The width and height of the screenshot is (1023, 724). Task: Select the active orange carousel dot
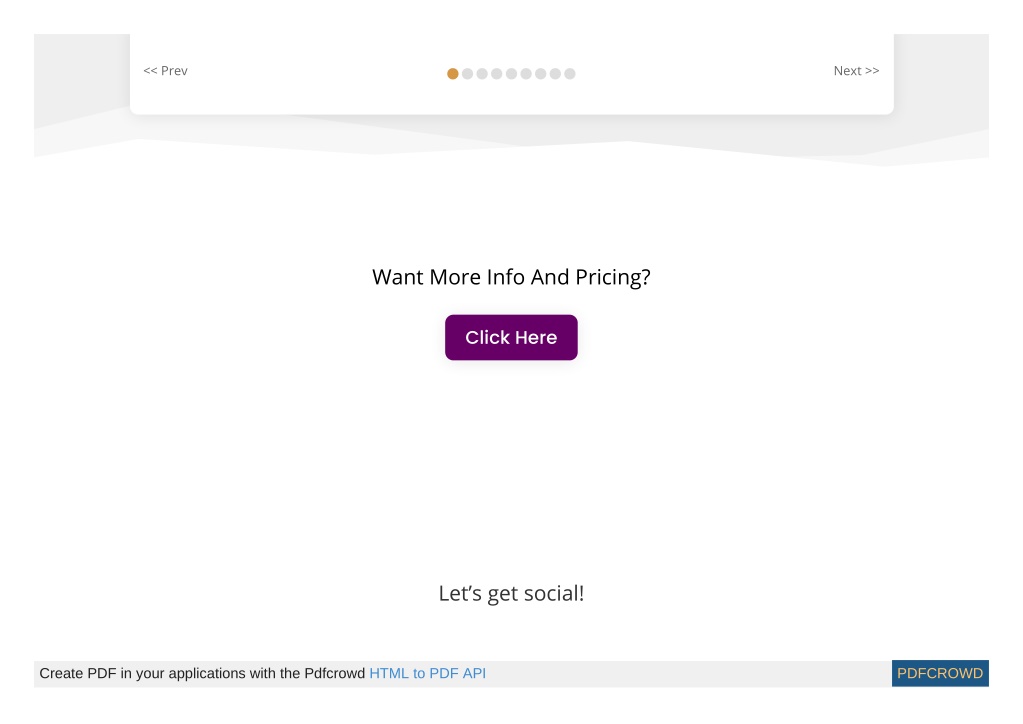[x=452, y=74]
